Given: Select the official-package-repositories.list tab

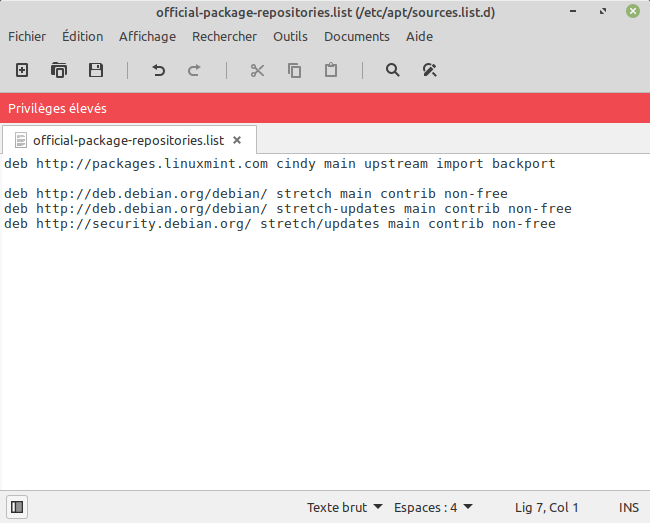Looking at the screenshot, I should coord(128,140).
